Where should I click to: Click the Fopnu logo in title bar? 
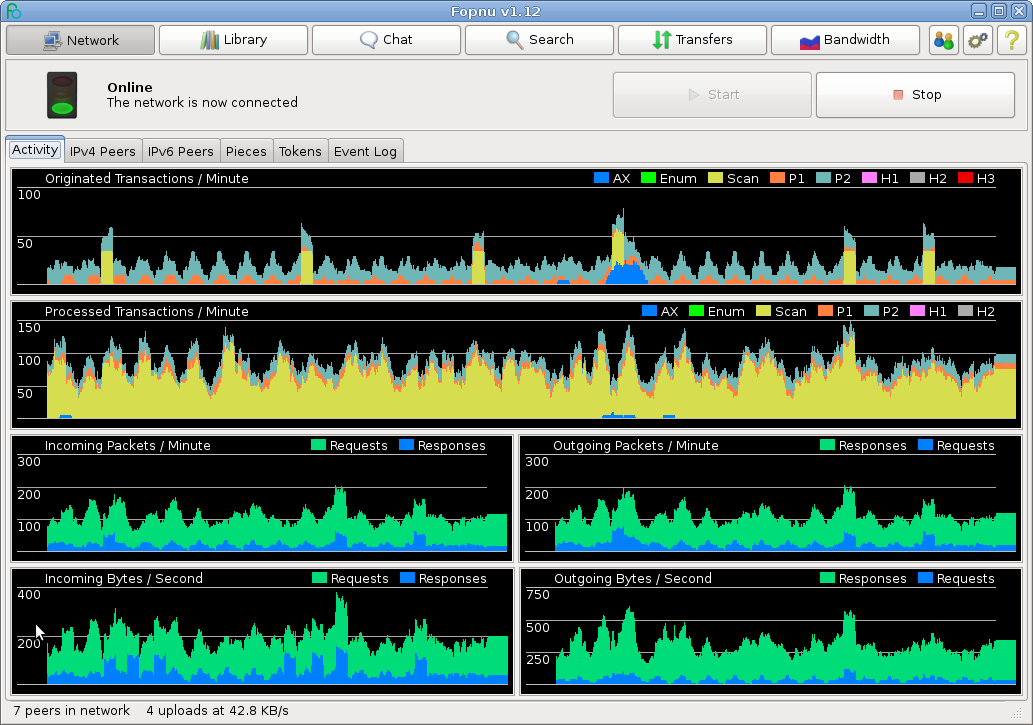point(12,11)
